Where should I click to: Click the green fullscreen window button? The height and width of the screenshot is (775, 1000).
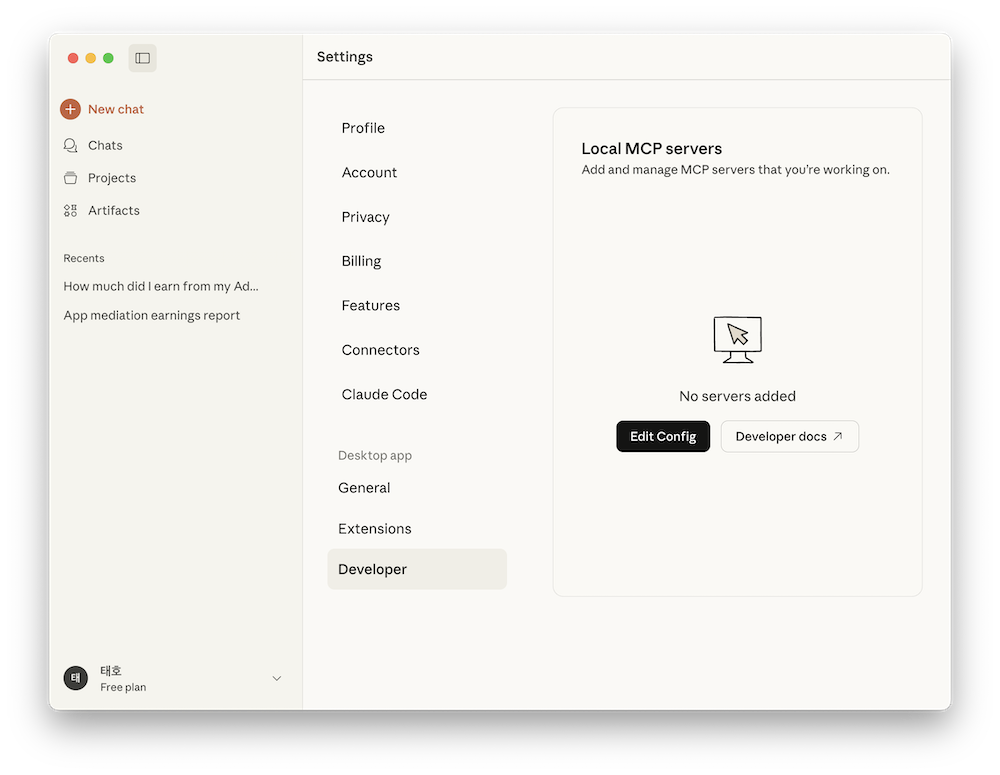pyautogui.click(x=108, y=58)
